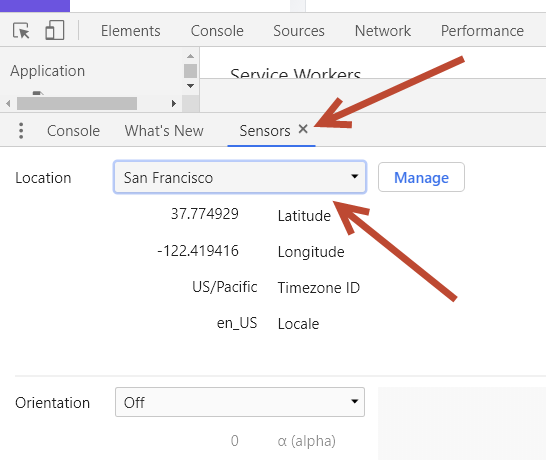Click the horizontal scroll left arrow
Viewport: 546px width, 460px height.
pos(8,103)
